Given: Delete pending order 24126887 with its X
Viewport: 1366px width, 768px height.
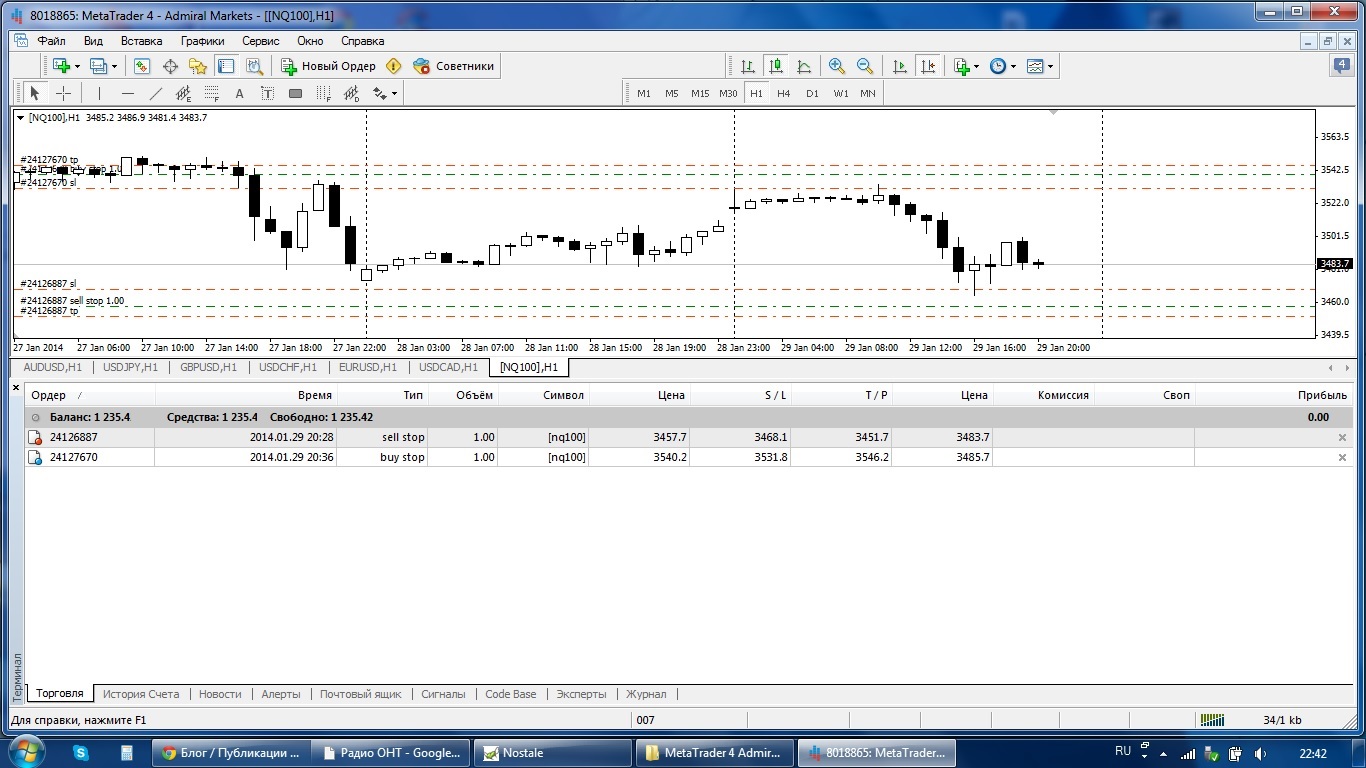Looking at the screenshot, I should [x=1342, y=437].
